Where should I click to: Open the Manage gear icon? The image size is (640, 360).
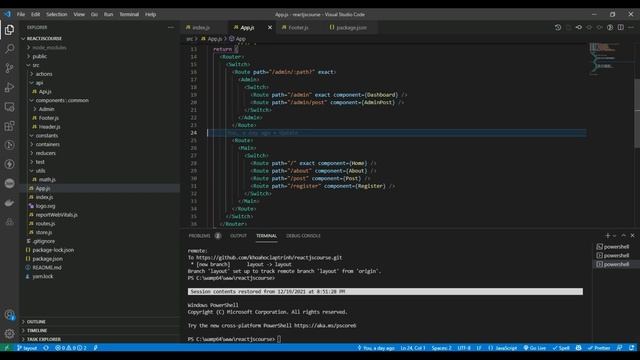pos(9,334)
